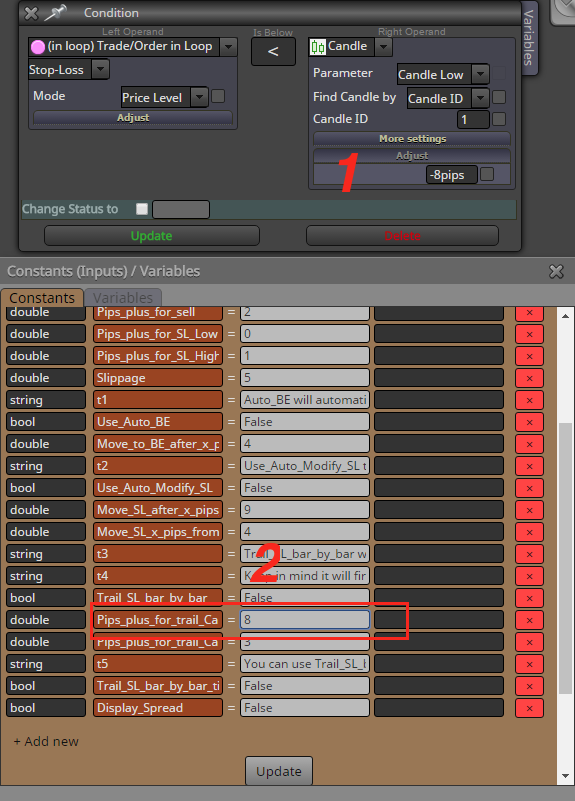
Task: Click the pink circle Trade/Order in Loop icon
Action: coord(38,47)
